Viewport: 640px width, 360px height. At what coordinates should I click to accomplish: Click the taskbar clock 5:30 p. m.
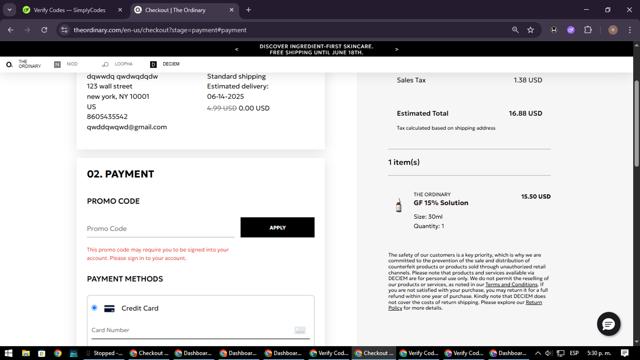coord(599,353)
